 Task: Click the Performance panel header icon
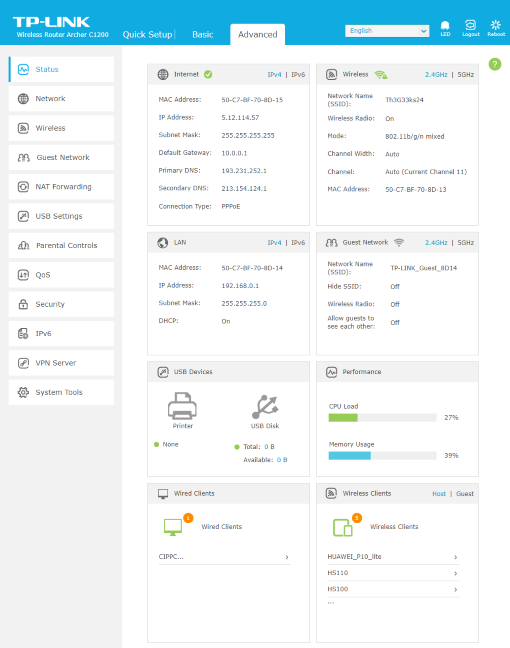pos(331,372)
